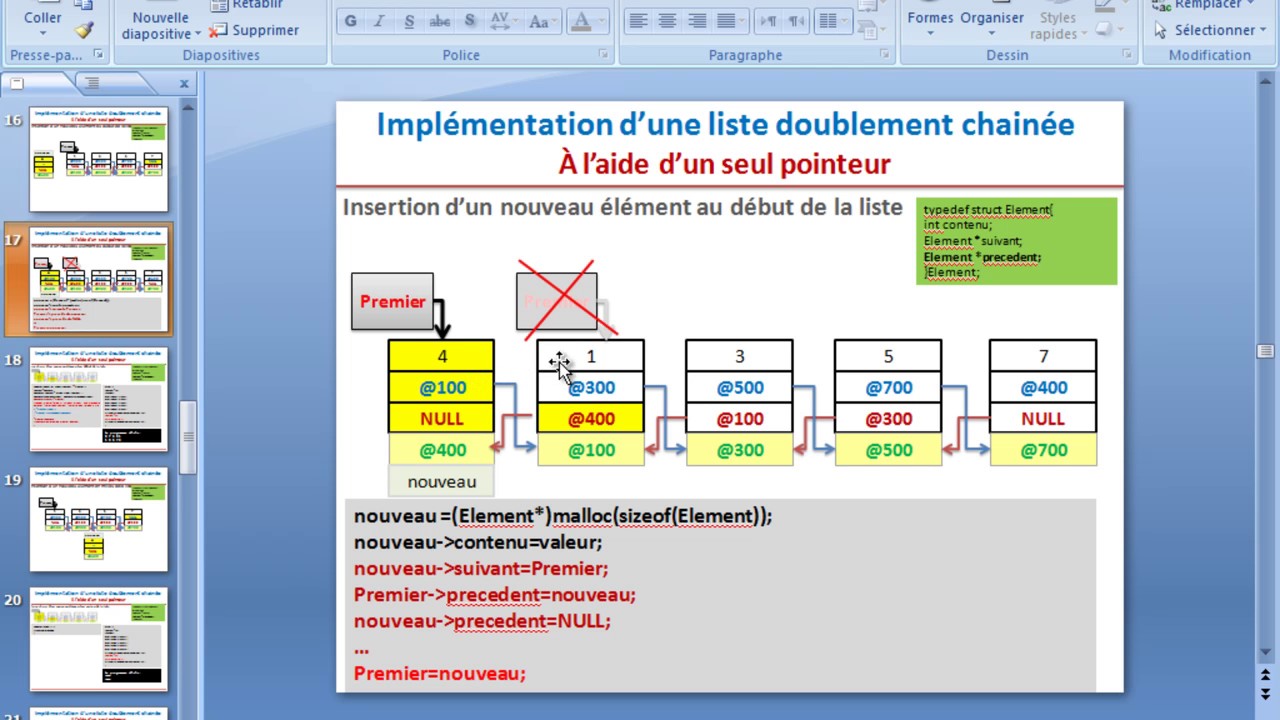Align text left
Image resolution: width=1280 pixels, height=720 pixels.
(638, 21)
